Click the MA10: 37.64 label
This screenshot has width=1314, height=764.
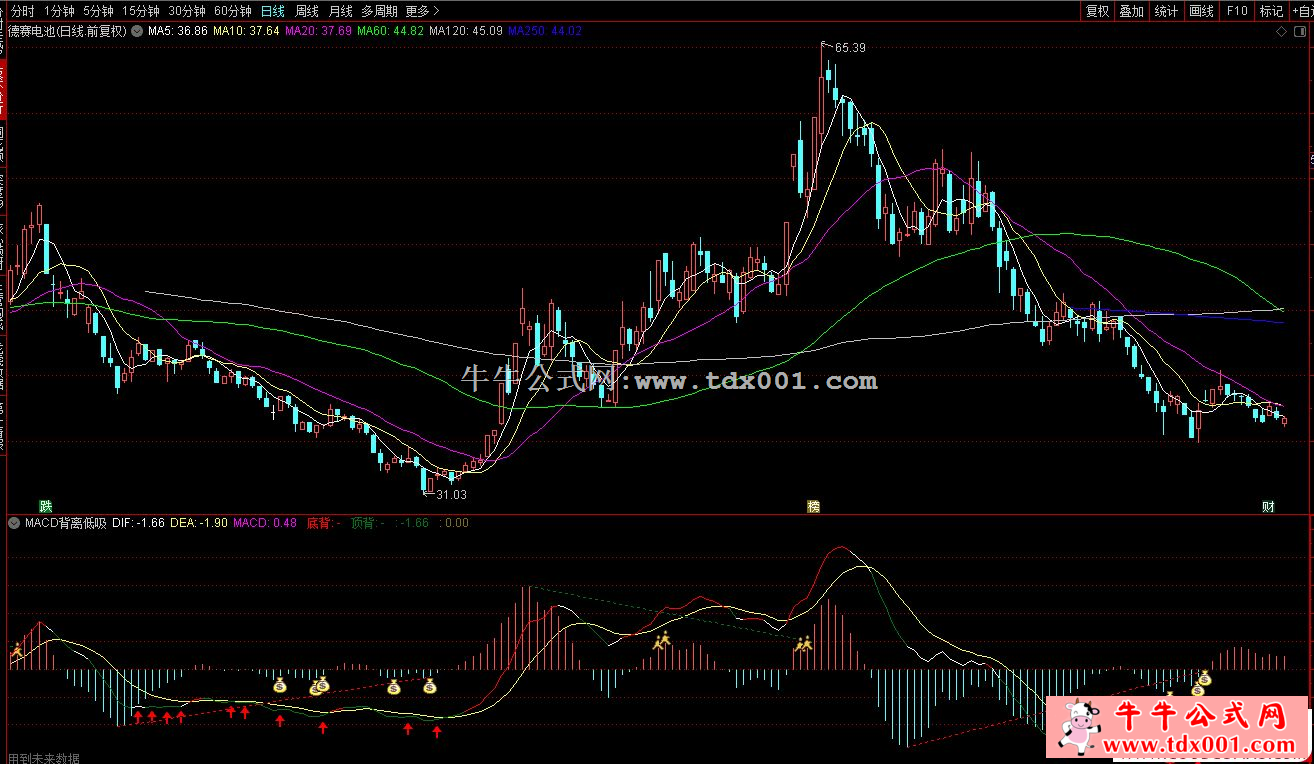point(246,31)
